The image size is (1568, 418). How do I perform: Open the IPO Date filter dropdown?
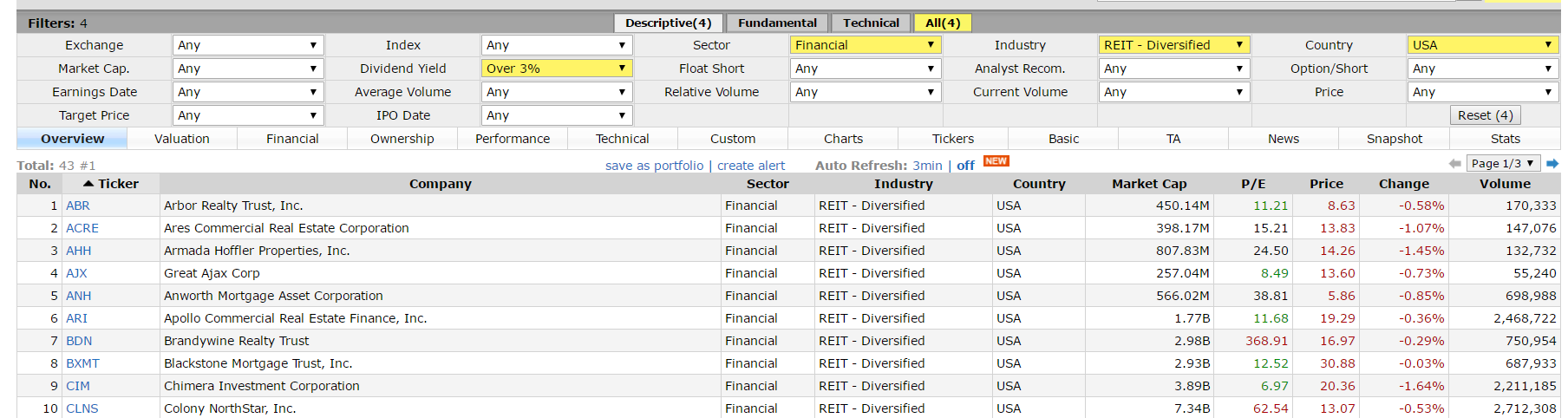tap(557, 115)
